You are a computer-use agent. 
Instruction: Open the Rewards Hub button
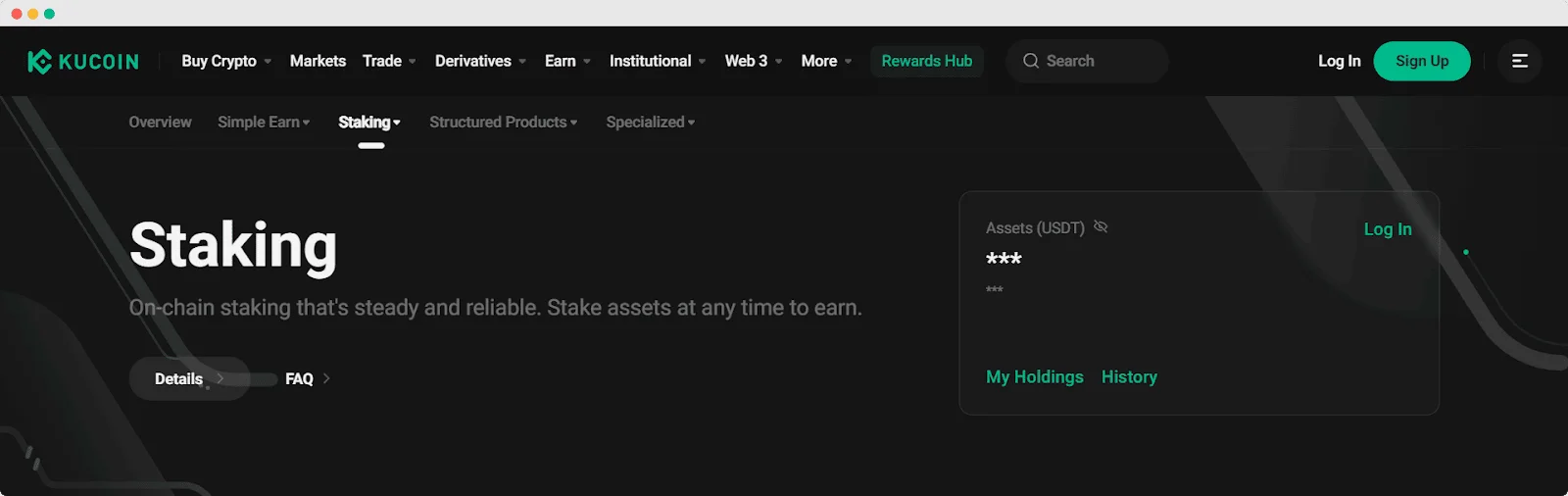926,61
